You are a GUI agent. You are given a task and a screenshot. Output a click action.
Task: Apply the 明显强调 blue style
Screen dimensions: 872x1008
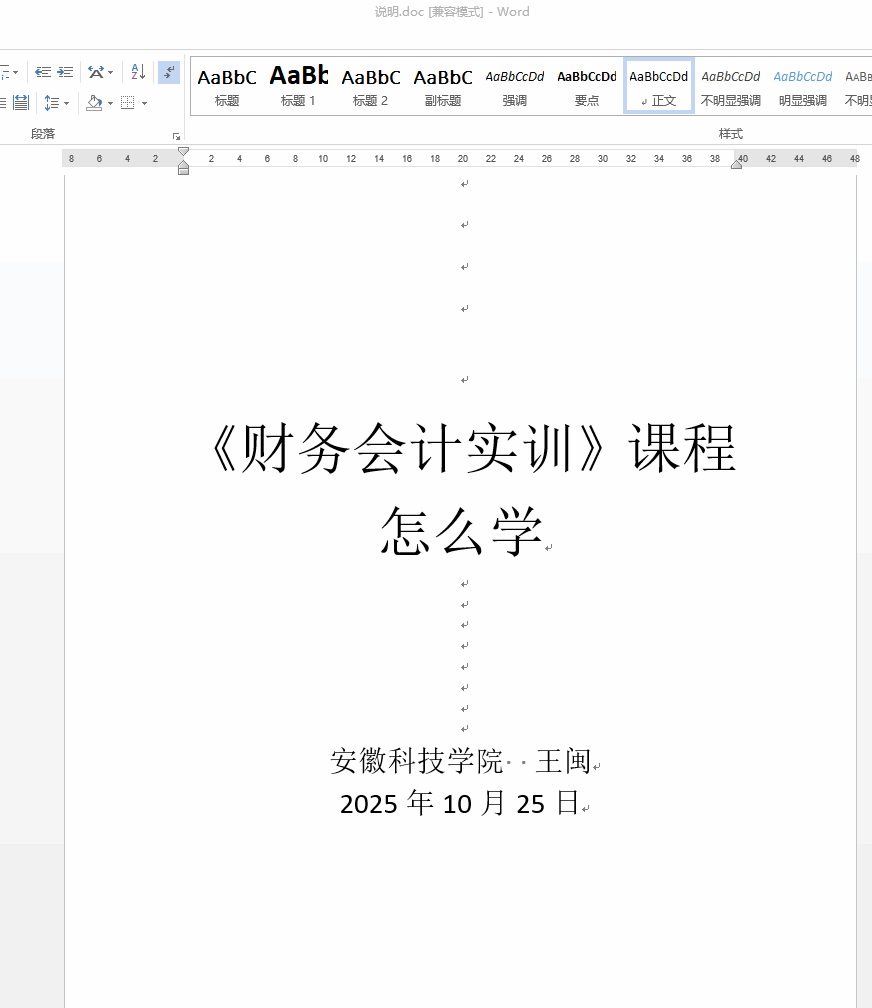coord(802,86)
